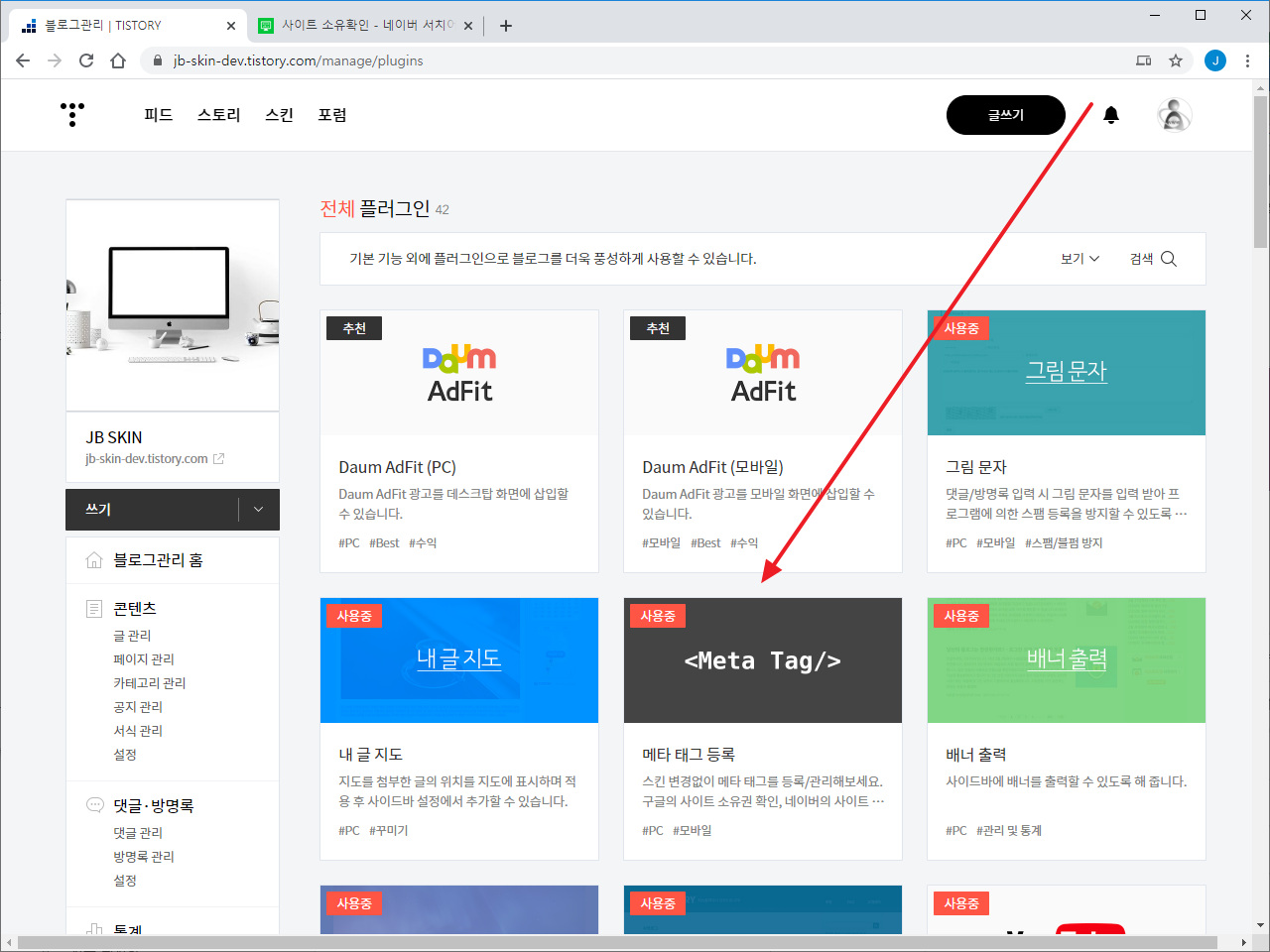Viewport: 1270px width, 952px height.
Task: Open the profile avatar menu
Action: pos(1175,115)
